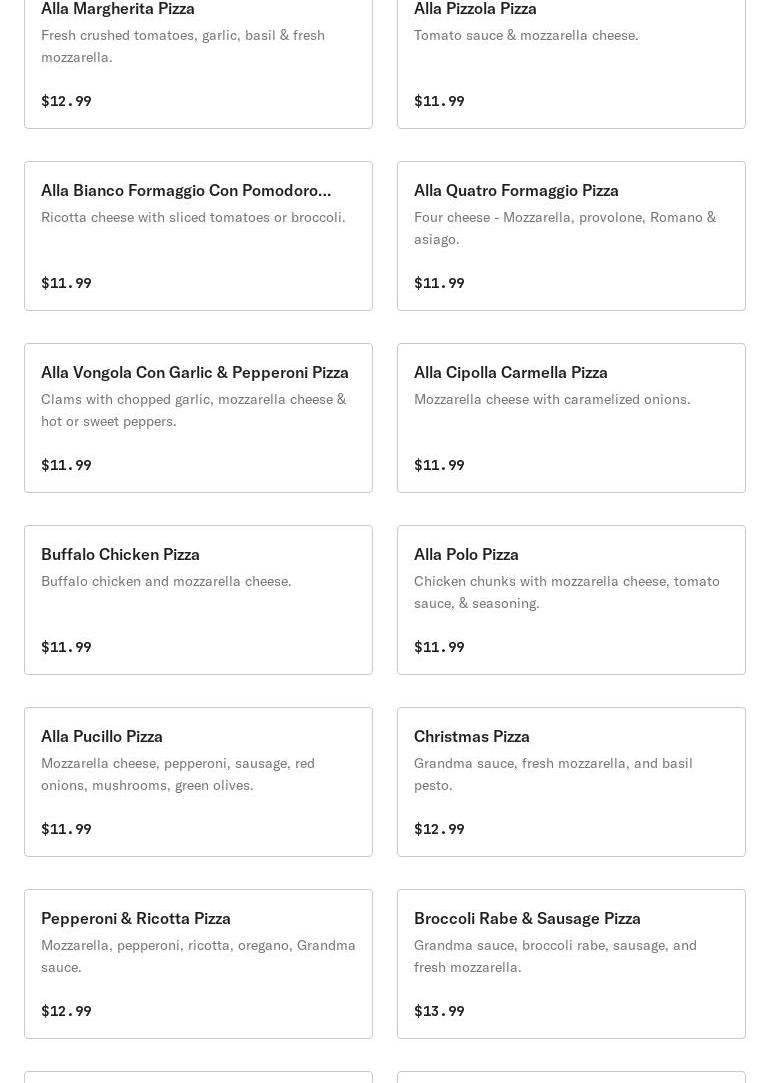
Task: Open the Alla Cipolla Carmella Pizza card
Action: [x=511, y=372]
